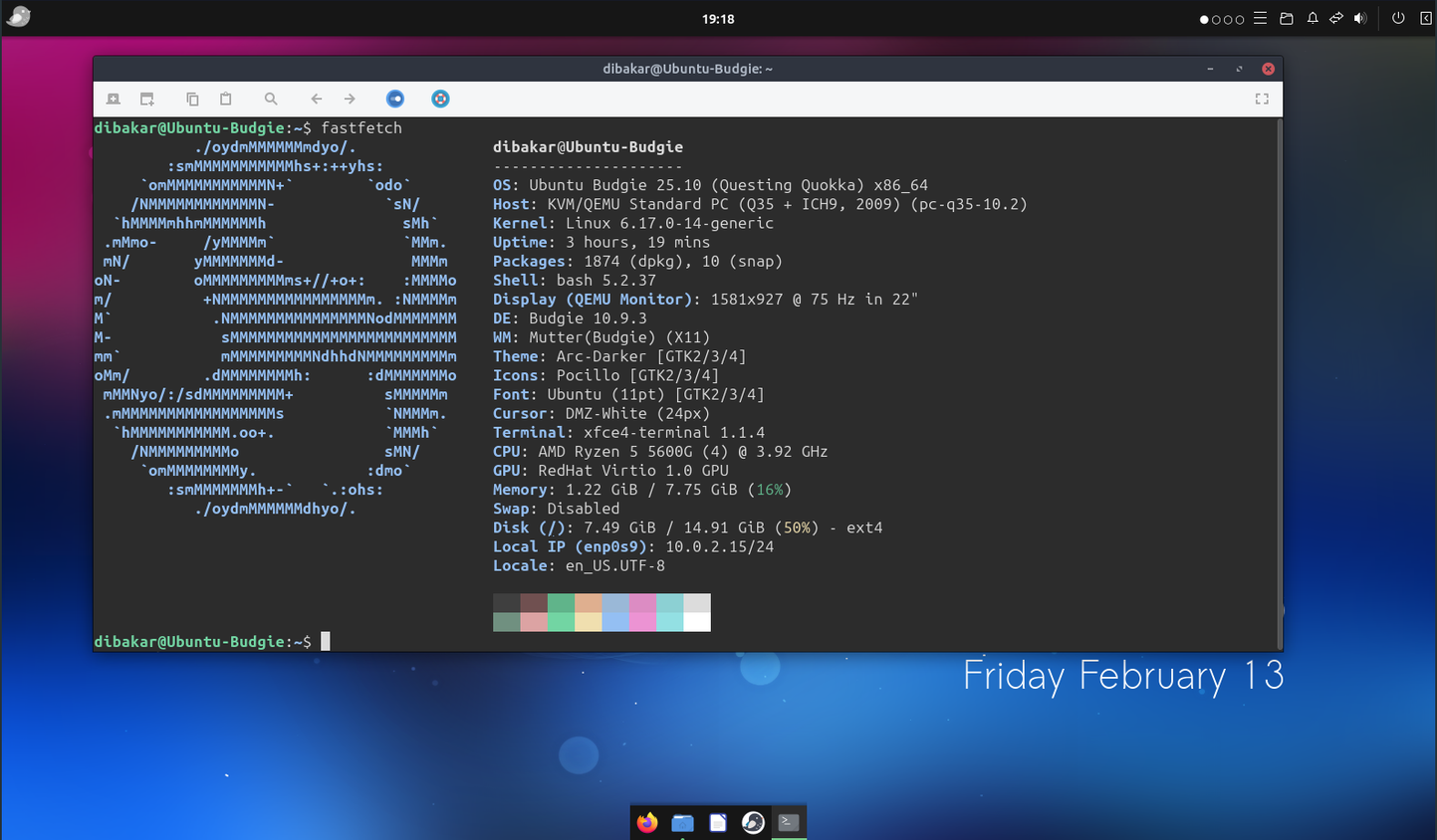Switch to the second workspace dot
The width and height of the screenshot is (1437, 840).
click(x=1217, y=19)
